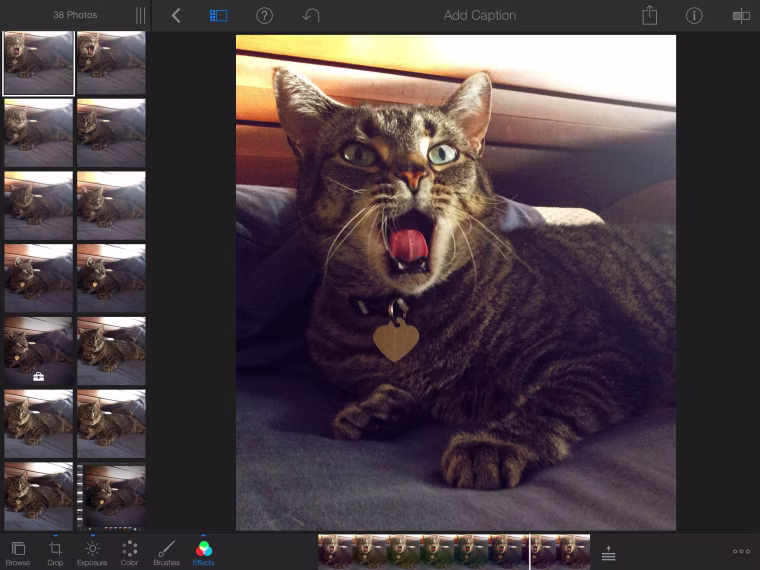The width and height of the screenshot is (760, 570).
Task: Undo the last edit
Action: [311, 16]
